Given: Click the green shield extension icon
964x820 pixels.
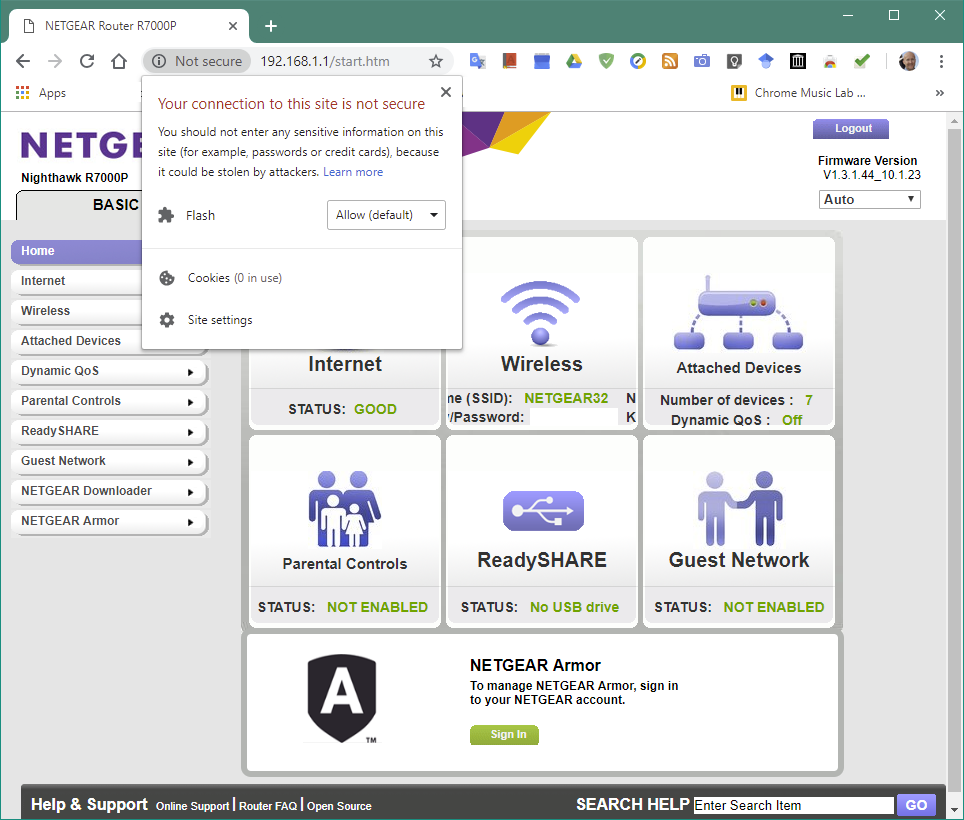Looking at the screenshot, I should [x=606, y=61].
